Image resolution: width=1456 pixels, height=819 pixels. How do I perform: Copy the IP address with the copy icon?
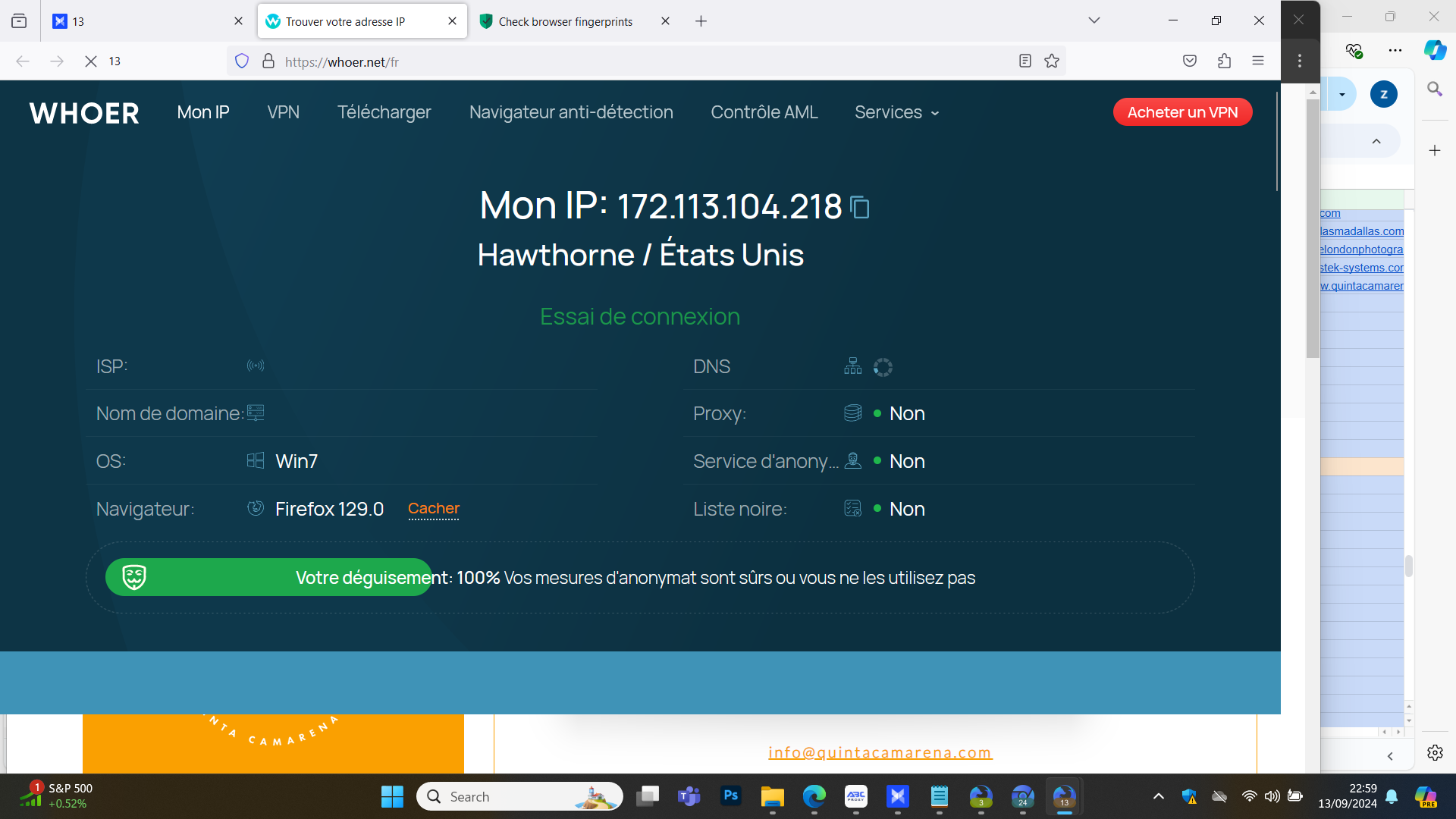pyautogui.click(x=860, y=207)
